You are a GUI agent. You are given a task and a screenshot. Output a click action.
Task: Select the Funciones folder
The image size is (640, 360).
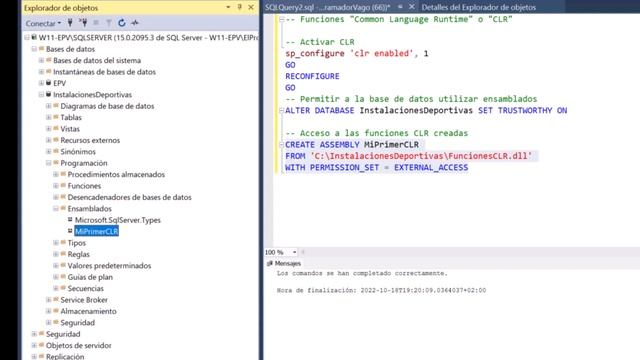click(84, 186)
